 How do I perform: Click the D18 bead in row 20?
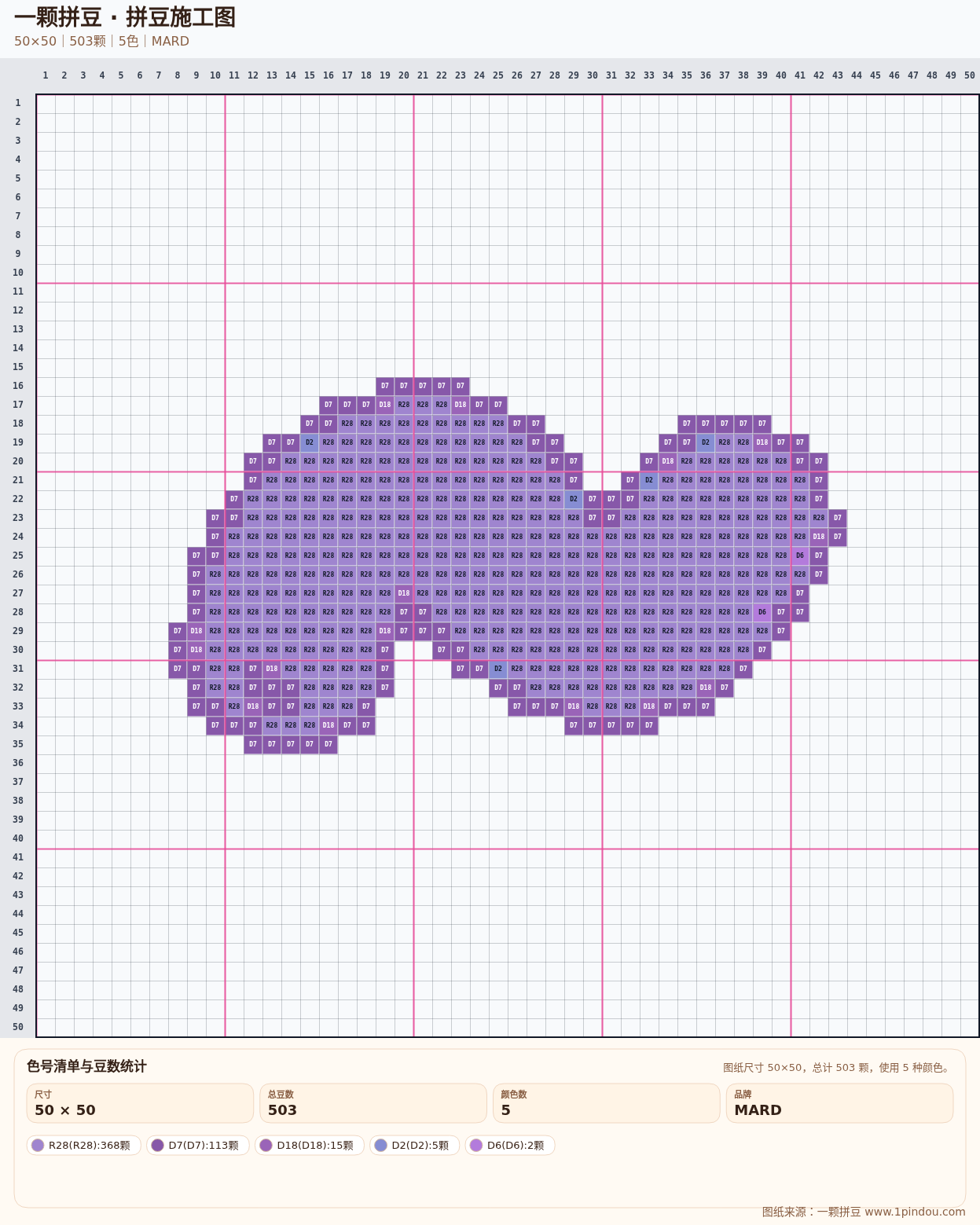click(668, 461)
